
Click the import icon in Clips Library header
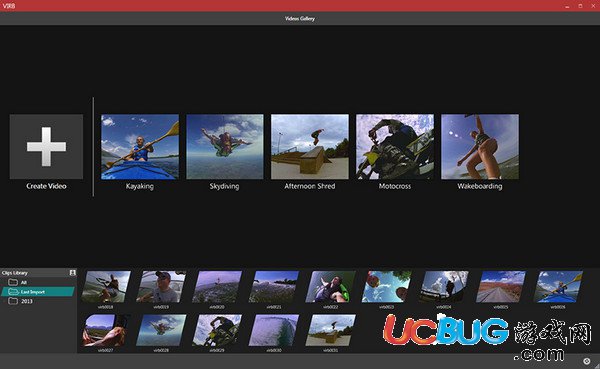(72, 273)
